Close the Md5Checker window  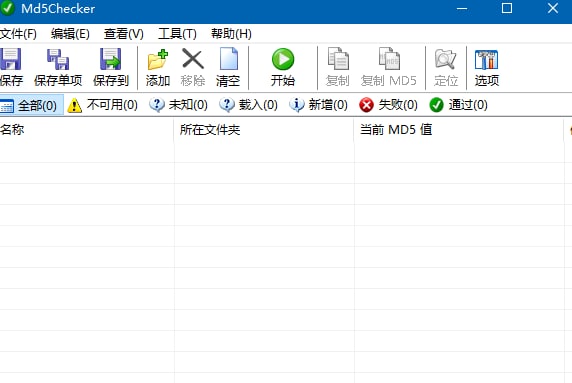tap(553, 8)
